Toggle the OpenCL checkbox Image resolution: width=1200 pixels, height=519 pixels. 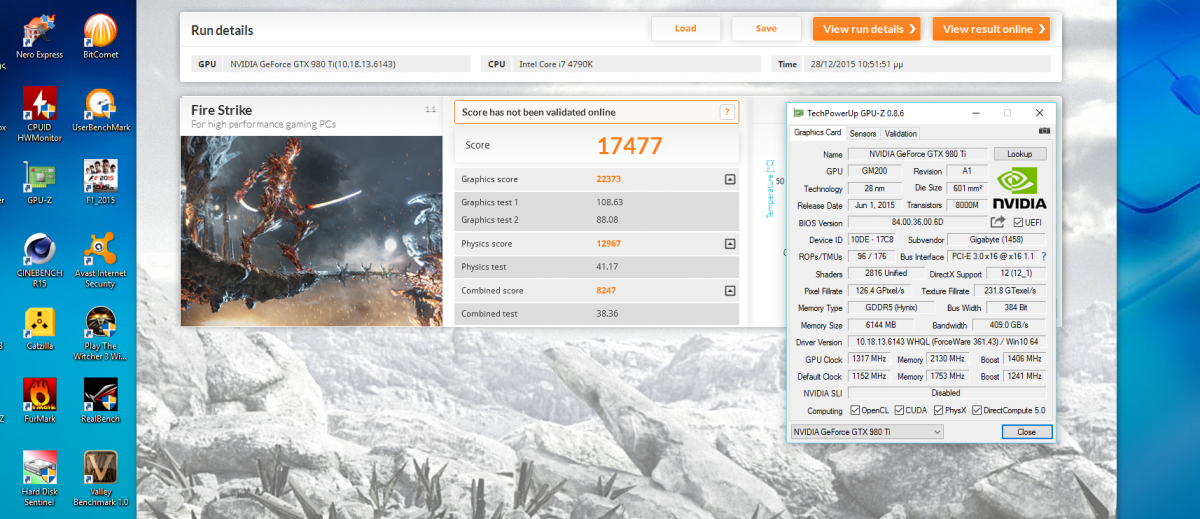[x=855, y=410]
